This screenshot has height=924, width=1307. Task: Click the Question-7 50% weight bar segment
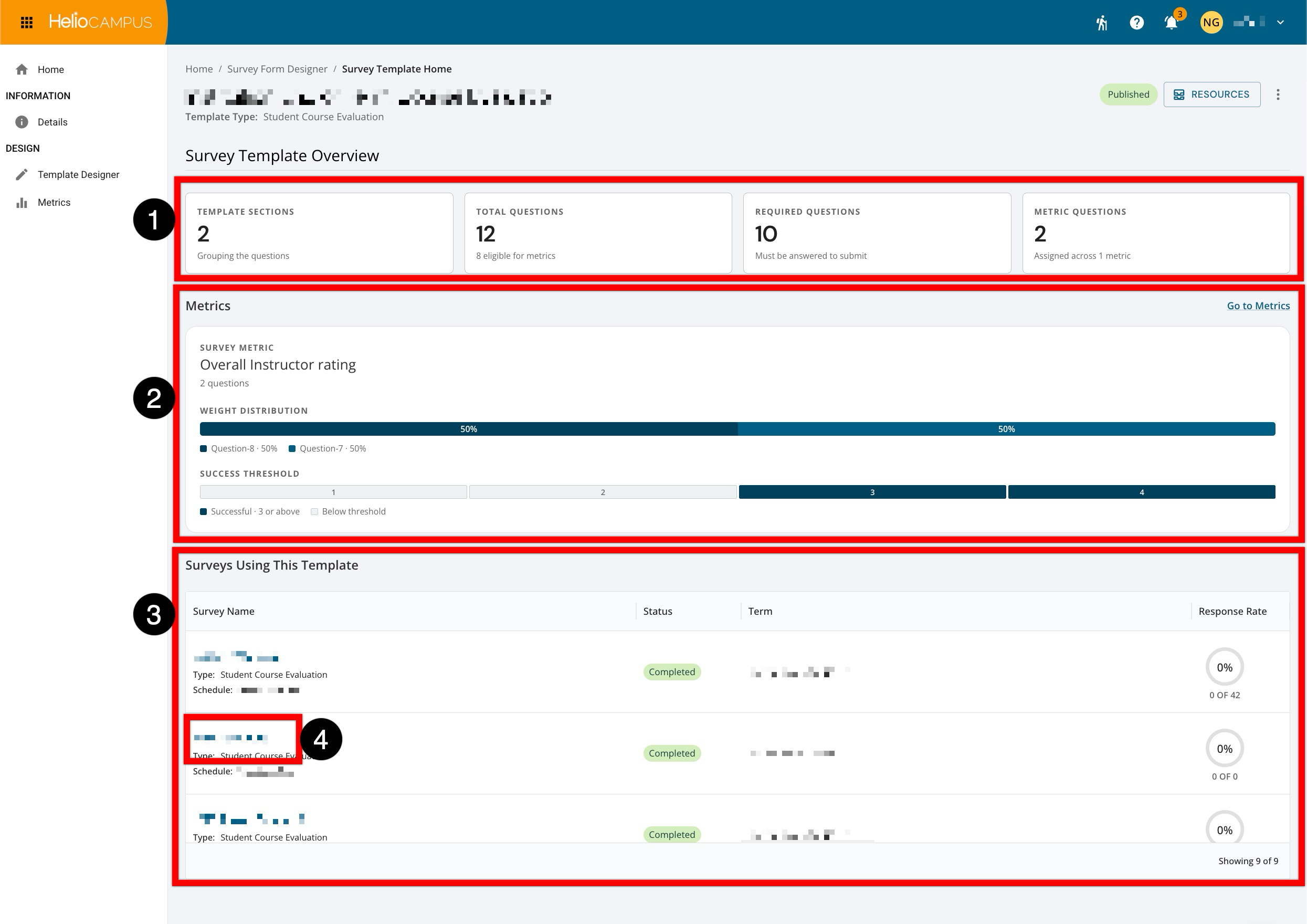click(x=1006, y=429)
